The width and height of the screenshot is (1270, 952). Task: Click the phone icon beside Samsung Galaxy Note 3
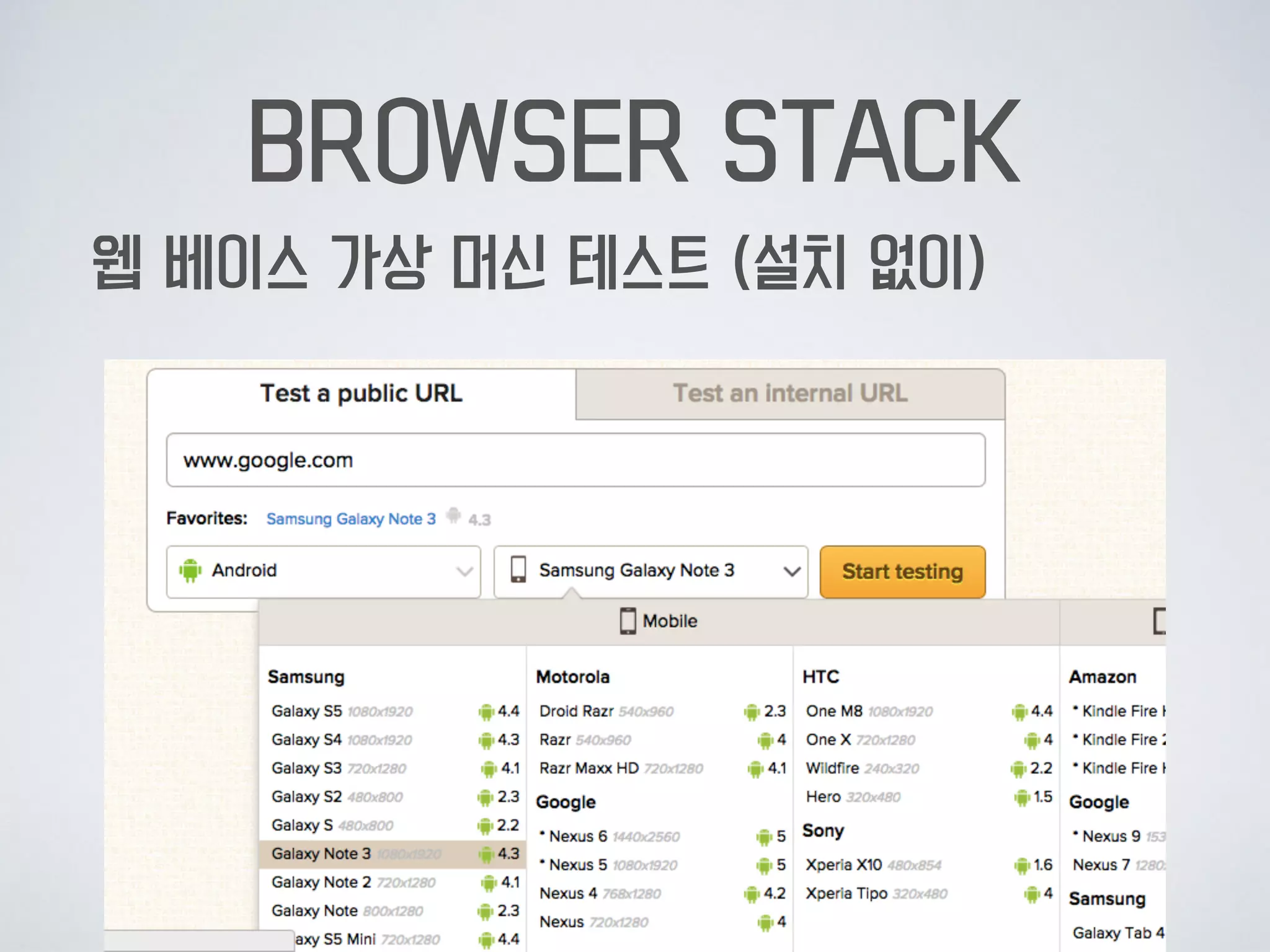point(518,569)
